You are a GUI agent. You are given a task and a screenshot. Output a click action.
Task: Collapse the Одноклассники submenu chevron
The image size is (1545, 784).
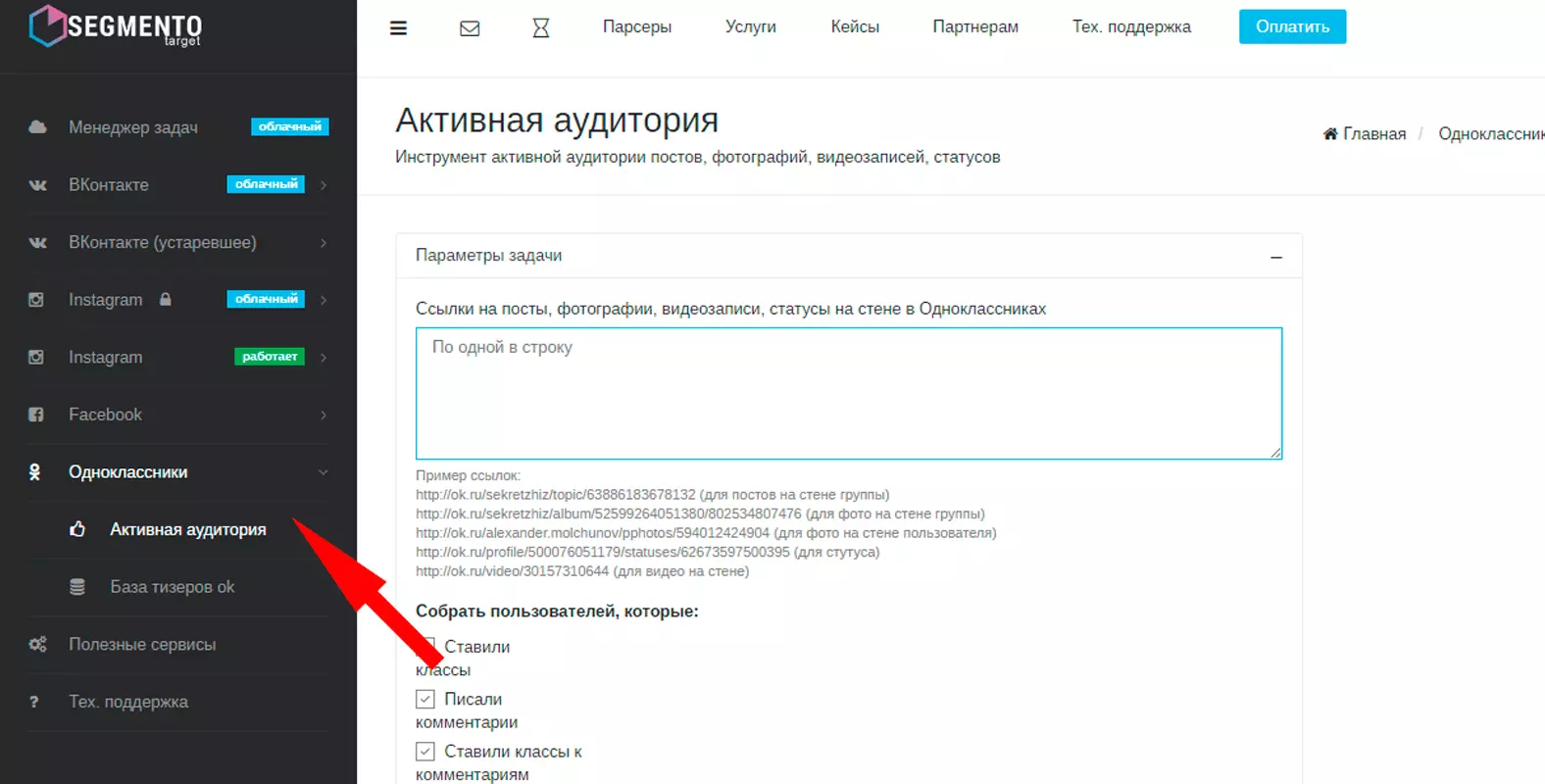[x=324, y=472]
